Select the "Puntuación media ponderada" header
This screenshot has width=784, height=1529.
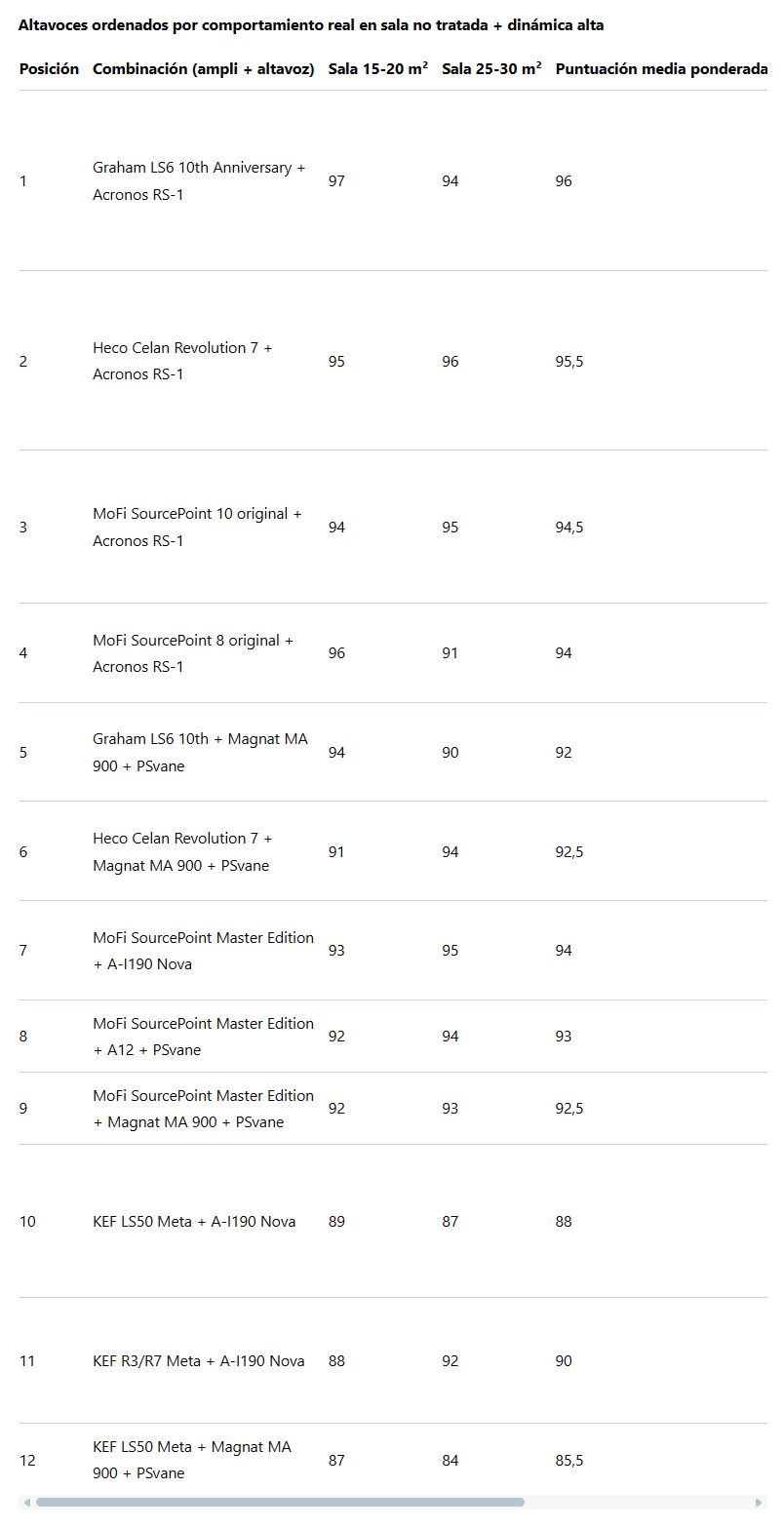[661, 69]
